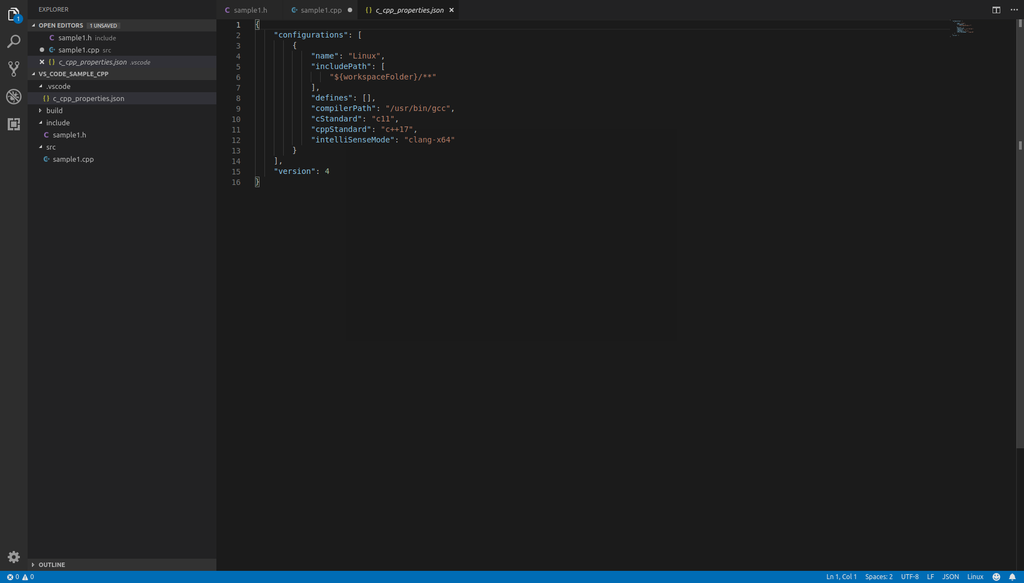Click "configurations" key in editor
This screenshot has width=1024, height=583.
(x=311, y=35)
